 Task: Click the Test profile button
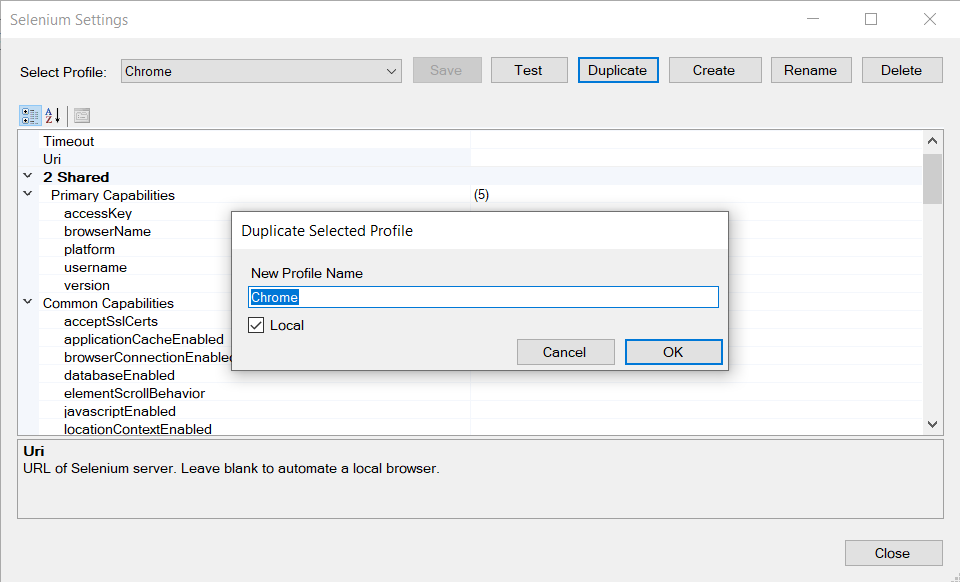point(529,70)
